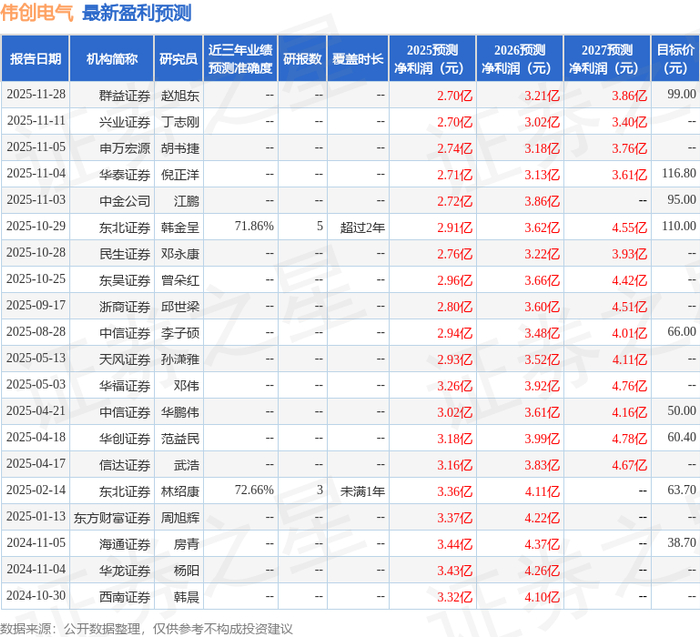Image resolution: width=700 pixels, height=637 pixels.
Task: Click the 研报数 column header
Action: [303, 58]
